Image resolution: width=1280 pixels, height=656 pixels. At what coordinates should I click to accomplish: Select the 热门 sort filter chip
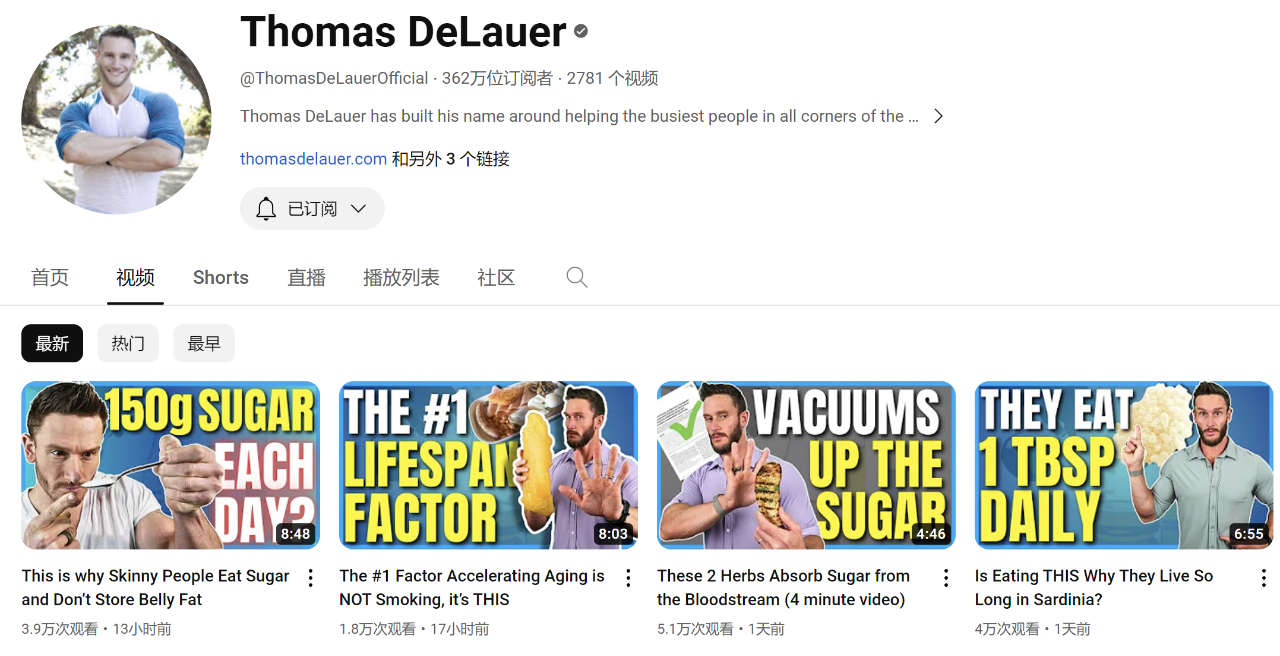click(x=128, y=343)
